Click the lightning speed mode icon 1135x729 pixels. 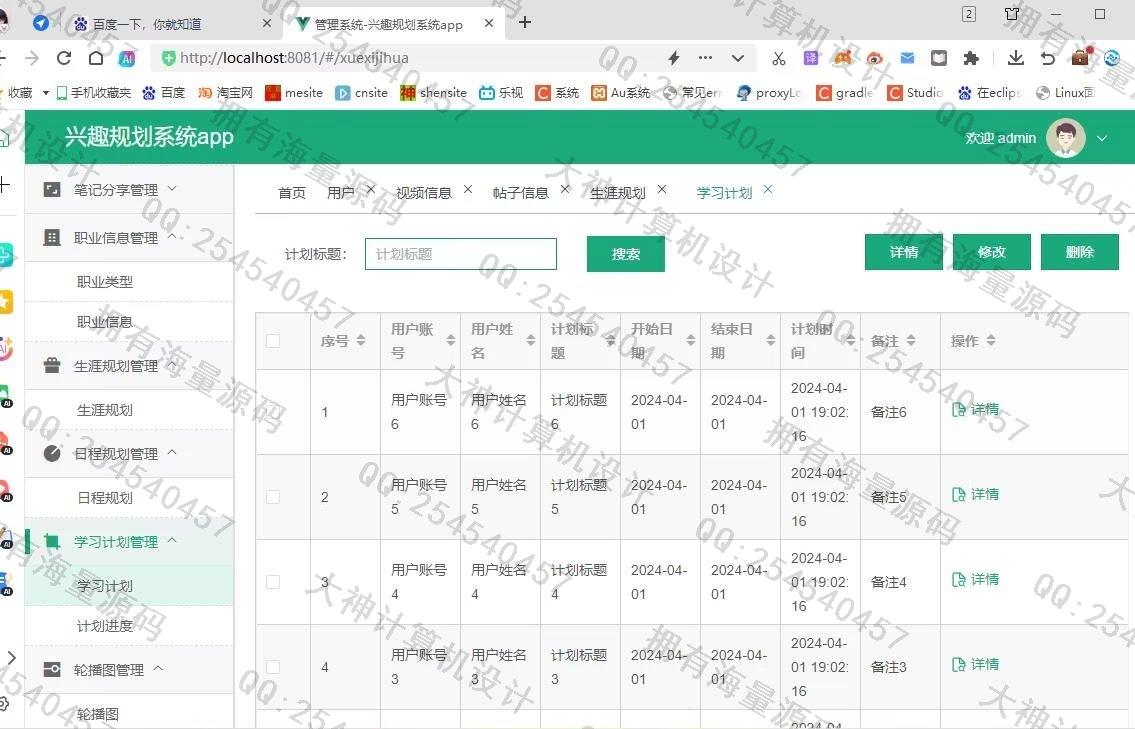tap(674, 58)
